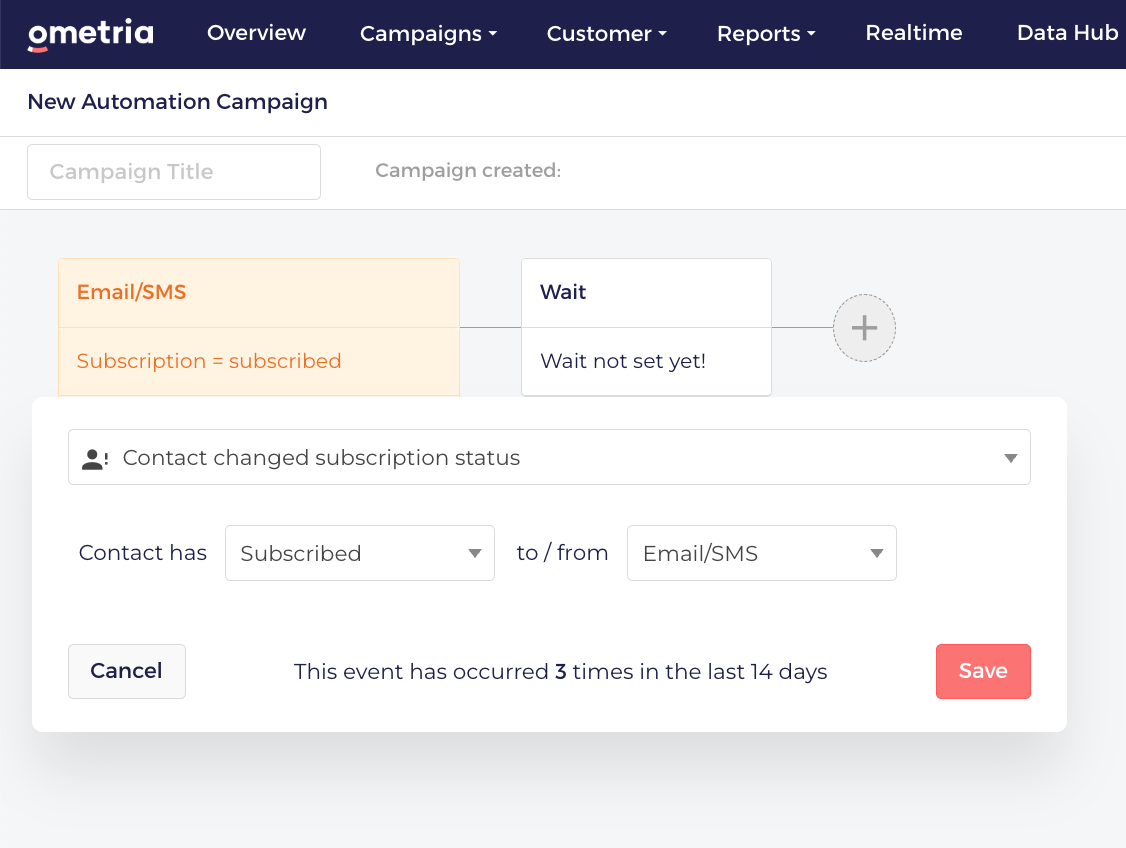Screen dimensions: 1126x848
Task: Click 'Subscription = subscribed' text
Action: pos(209,361)
